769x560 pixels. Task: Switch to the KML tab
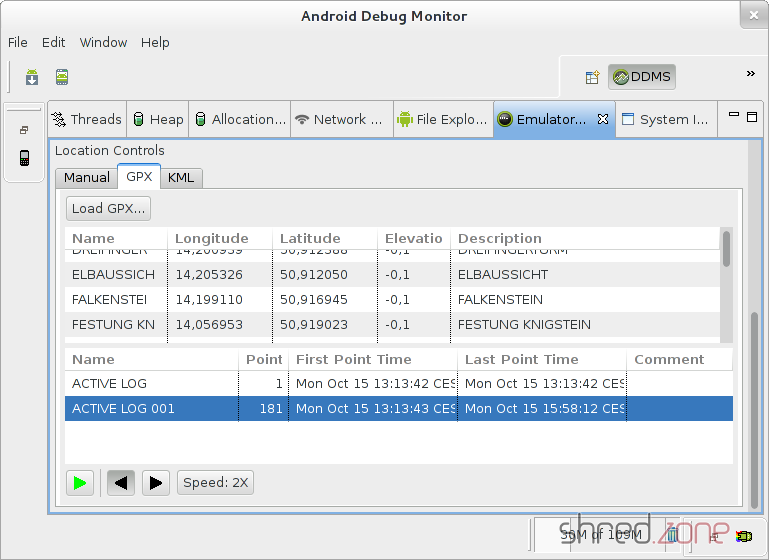pos(181,177)
